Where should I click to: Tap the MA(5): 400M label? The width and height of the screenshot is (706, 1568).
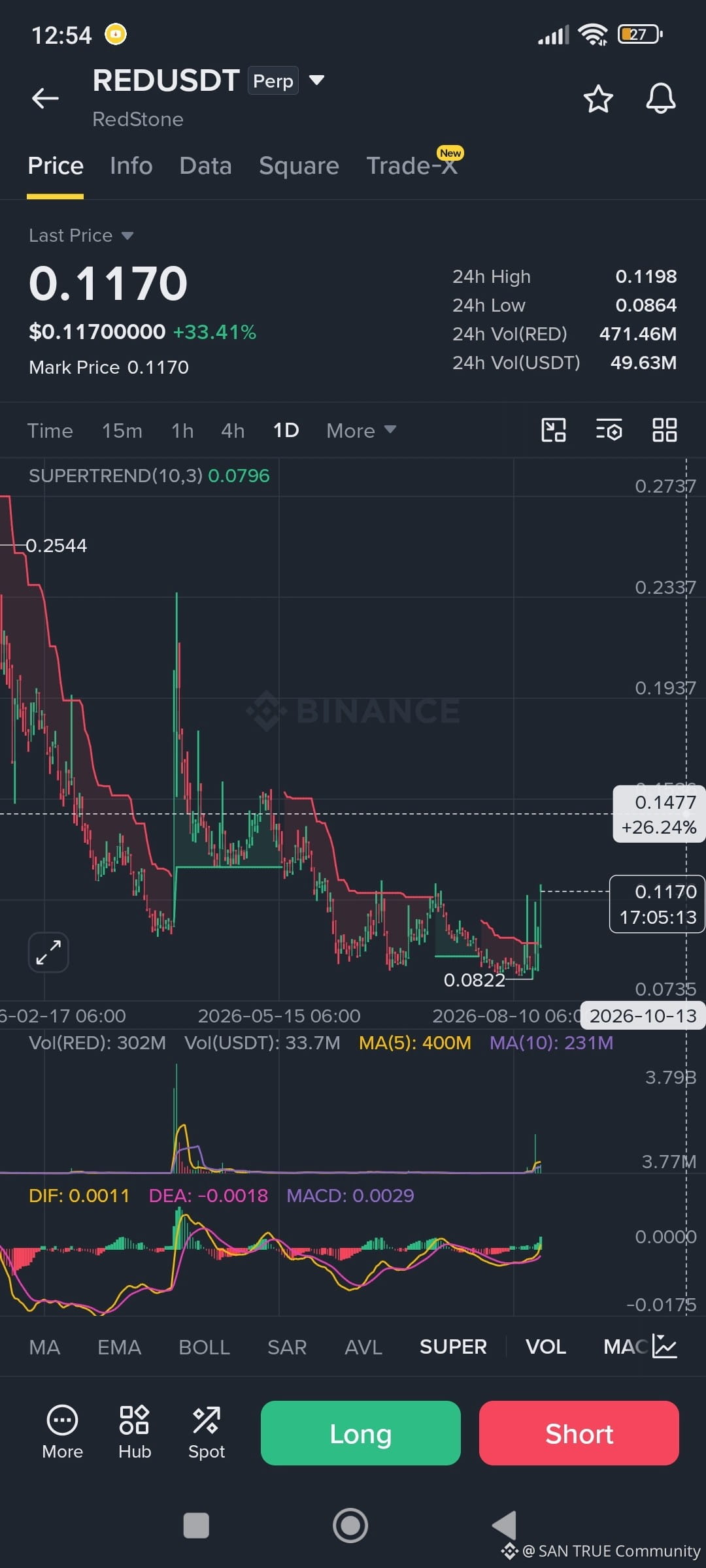coord(415,1043)
